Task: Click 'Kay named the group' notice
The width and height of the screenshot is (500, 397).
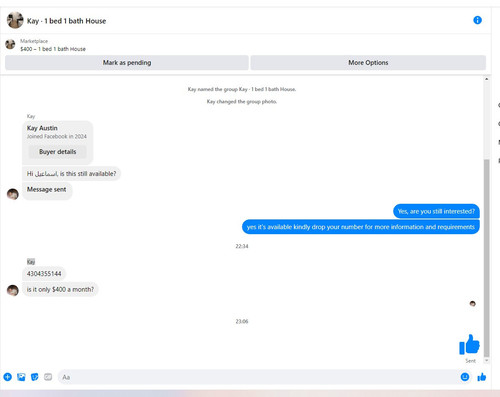Action: click(242, 89)
